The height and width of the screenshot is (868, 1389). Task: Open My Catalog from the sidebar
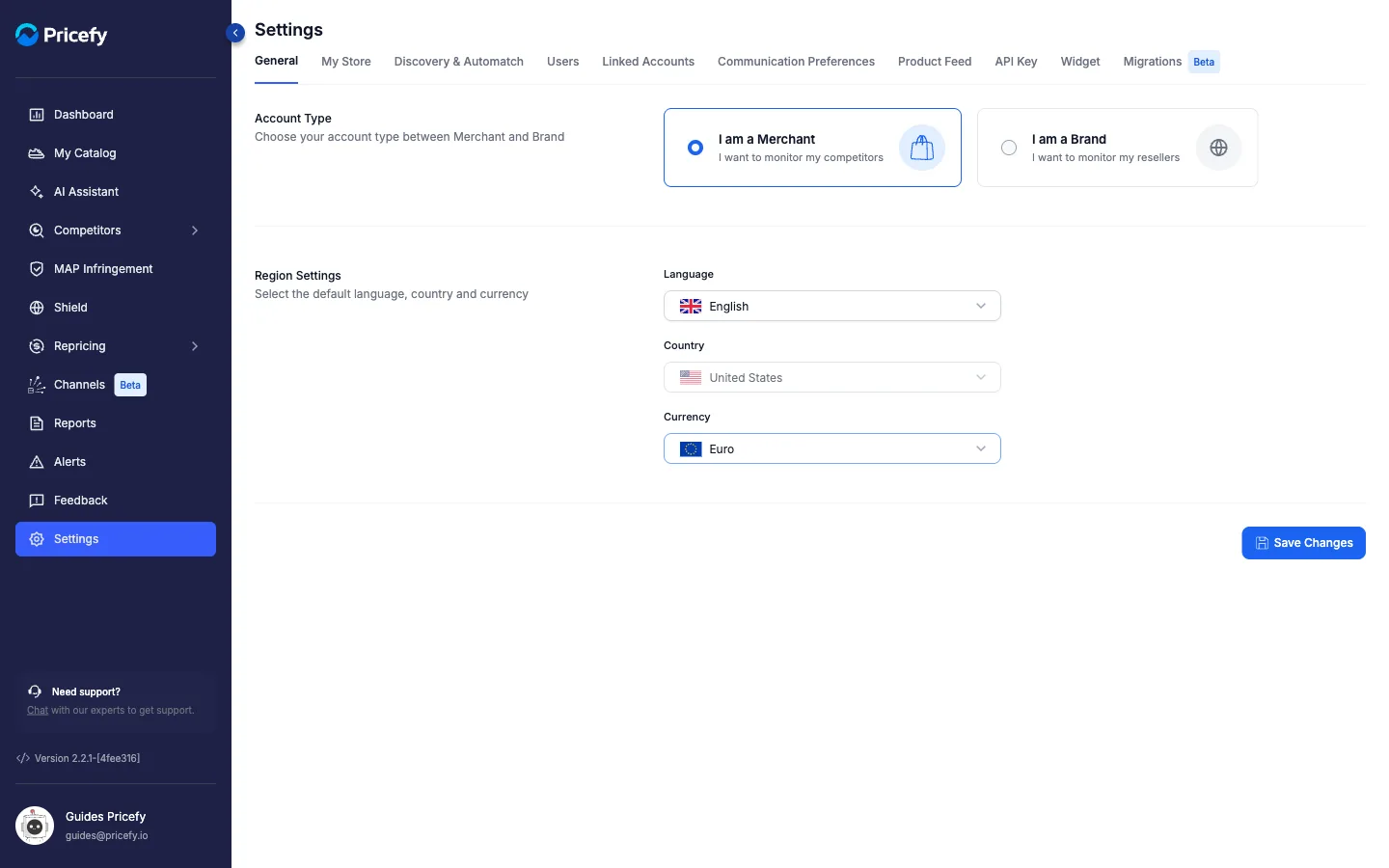(116, 153)
